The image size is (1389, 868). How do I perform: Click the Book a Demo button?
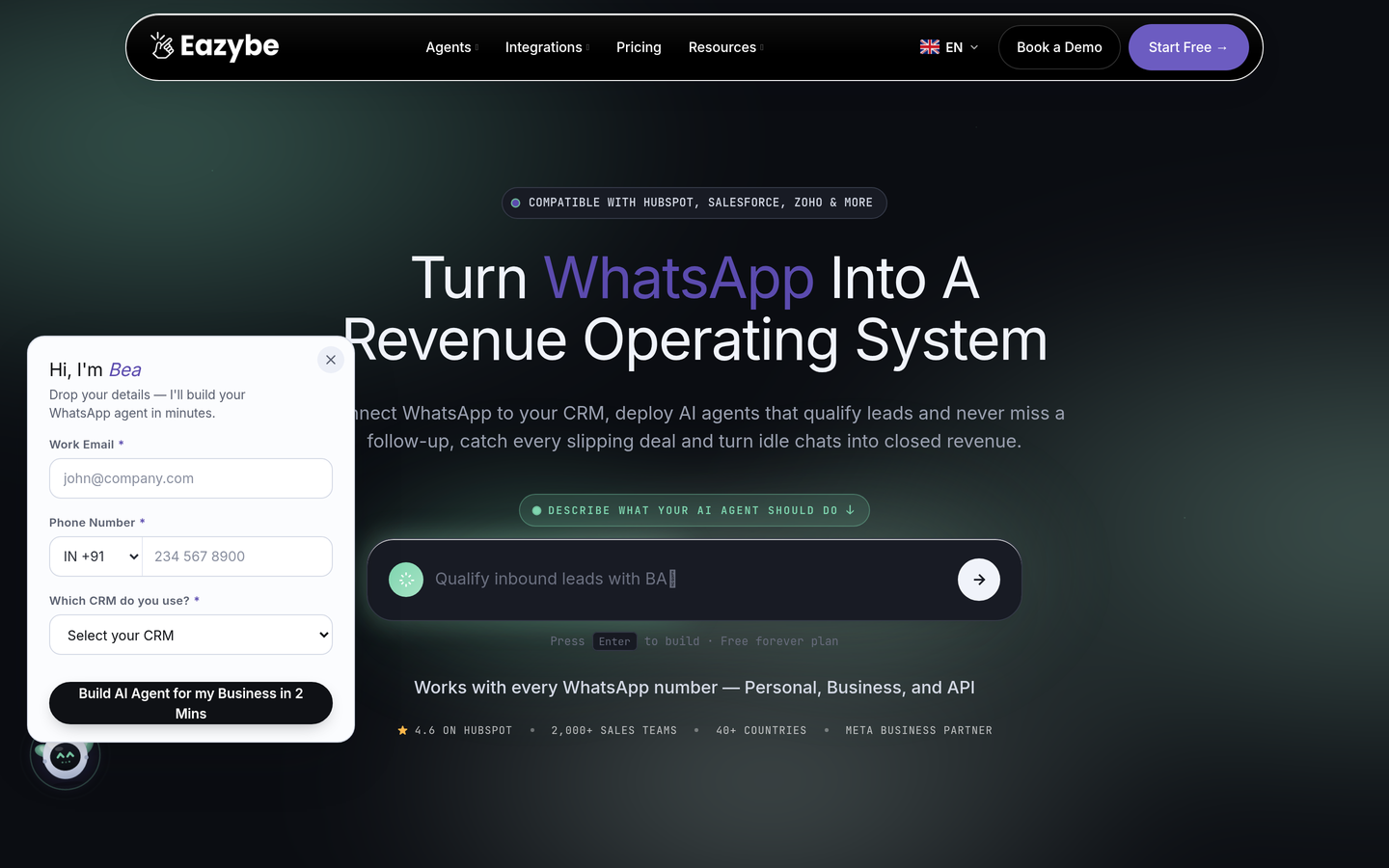coord(1059,47)
